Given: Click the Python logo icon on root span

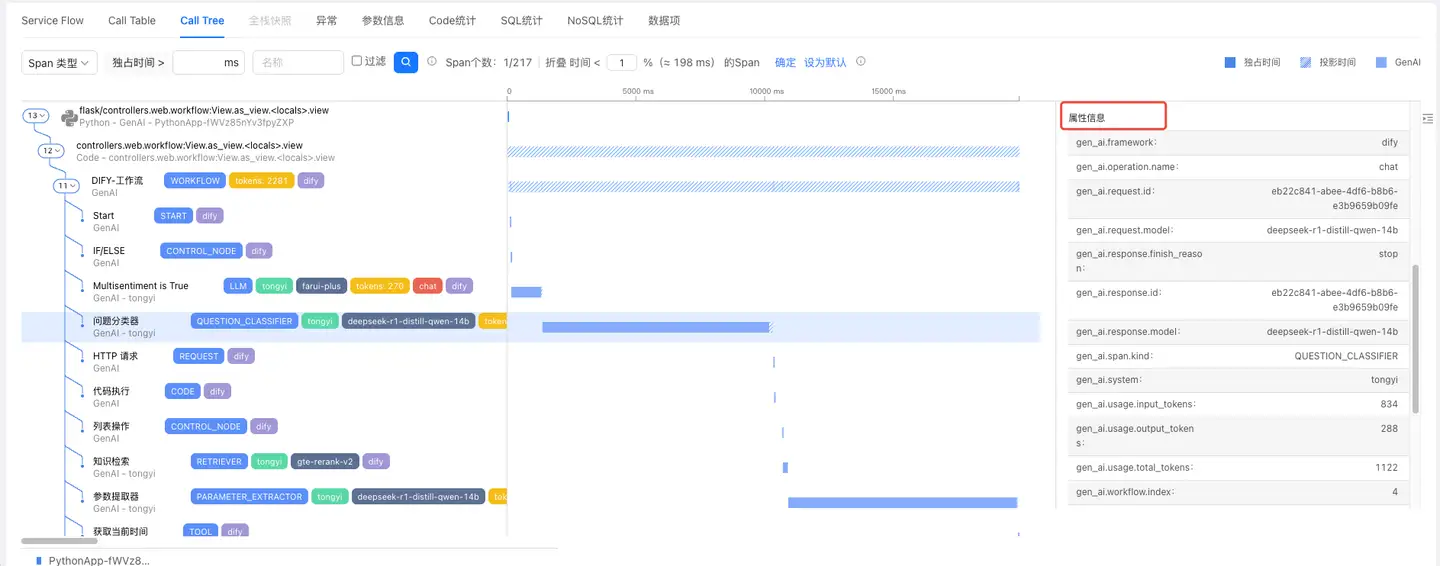Looking at the screenshot, I should pos(69,117).
